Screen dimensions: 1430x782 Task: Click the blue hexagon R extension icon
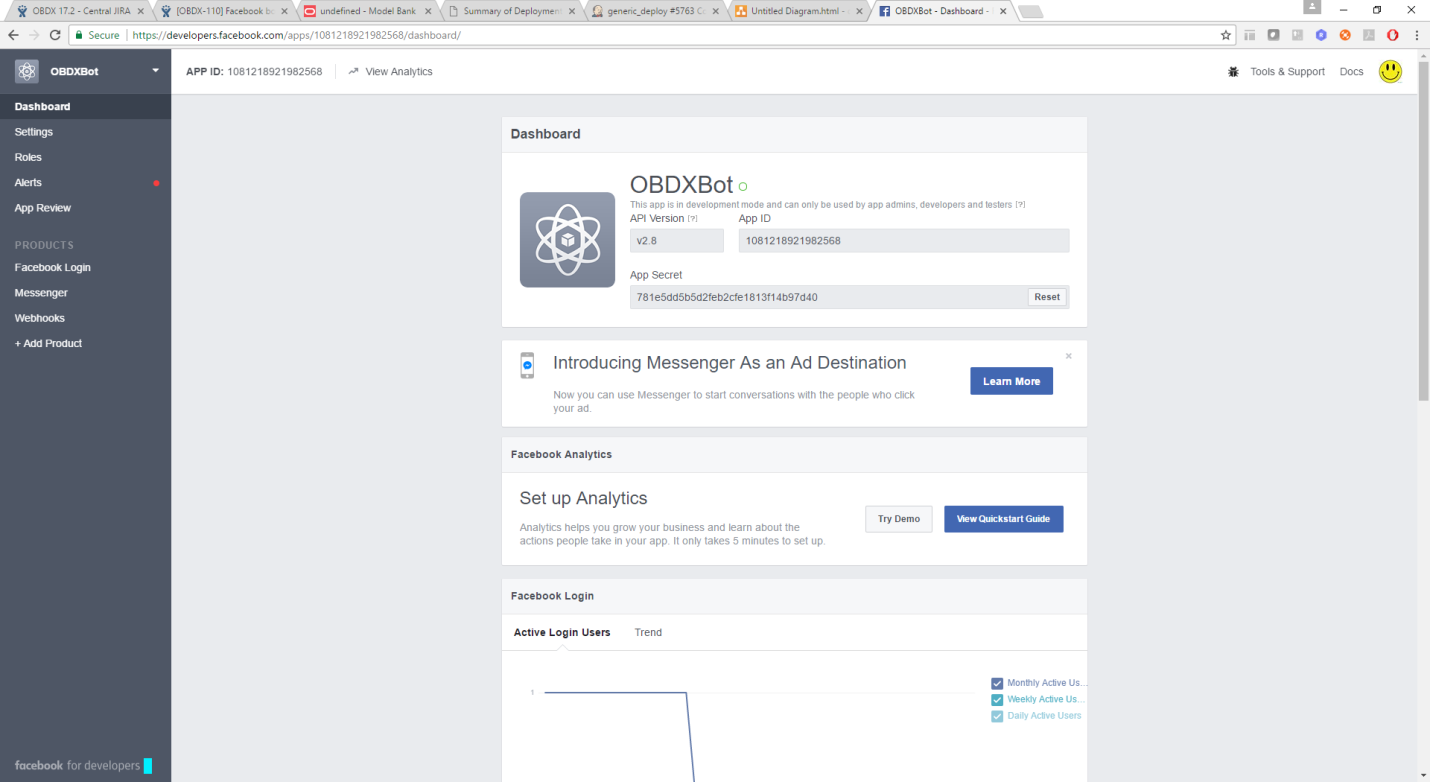coord(1320,35)
